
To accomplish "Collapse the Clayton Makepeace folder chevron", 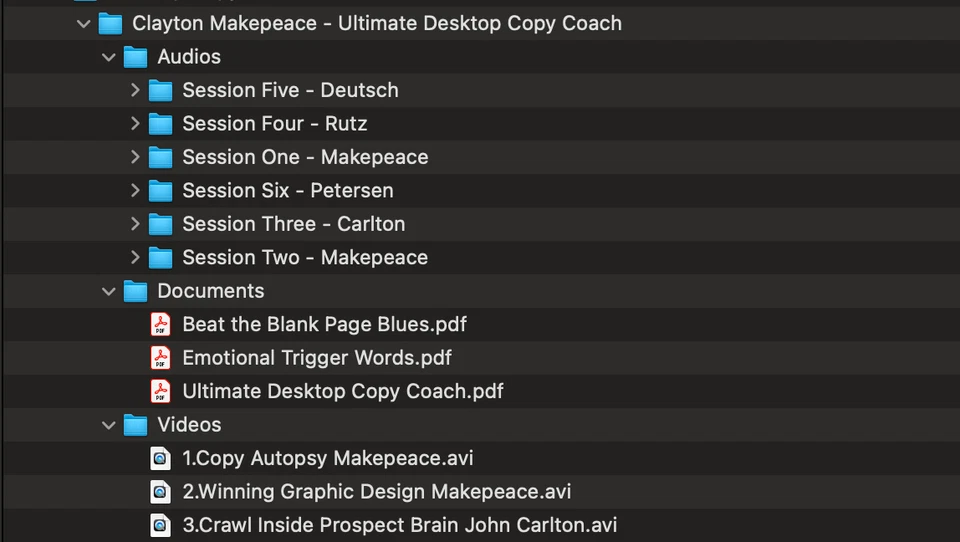I will [84, 24].
